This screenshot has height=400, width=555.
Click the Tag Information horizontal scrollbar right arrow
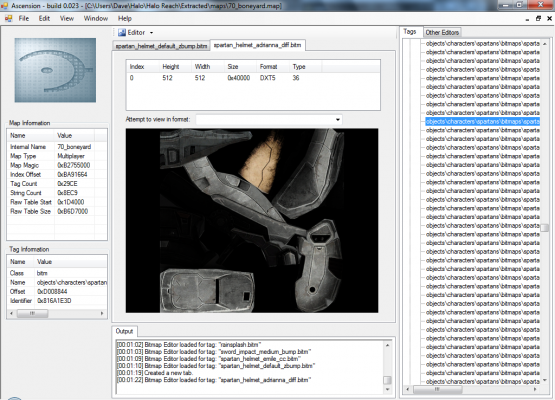click(x=102, y=313)
